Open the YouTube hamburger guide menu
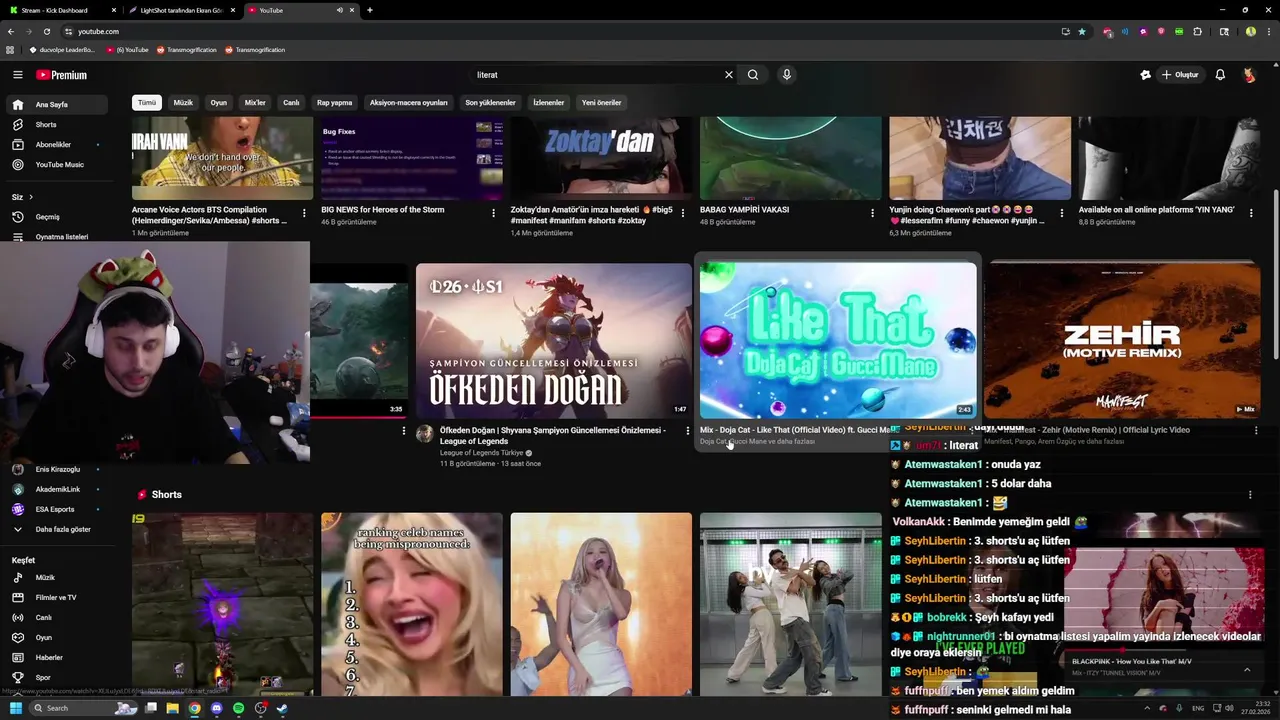The width and height of the screenshot is (1280, 720). (x=17, y=75)
